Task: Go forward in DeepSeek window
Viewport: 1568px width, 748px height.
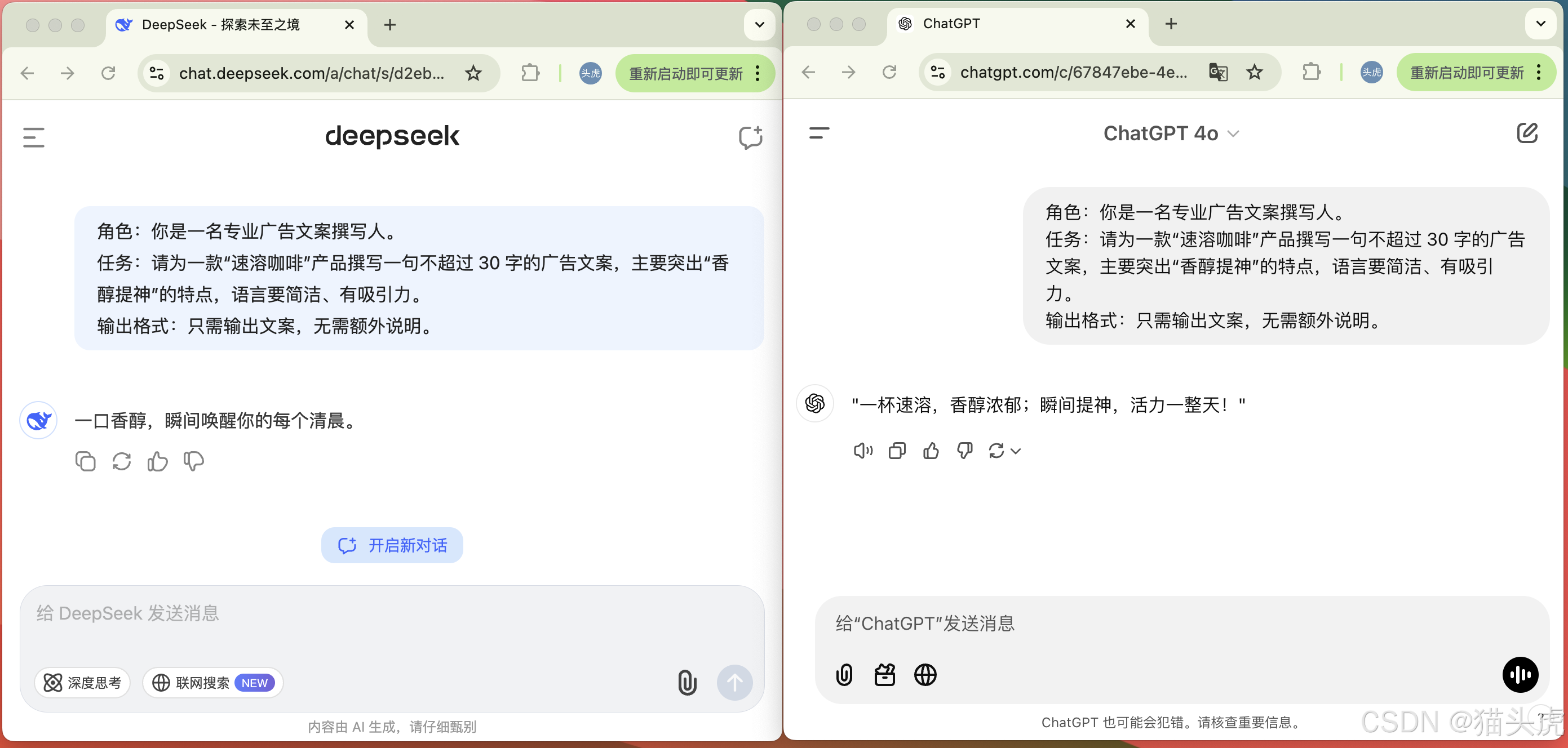Action: point(68,74)
